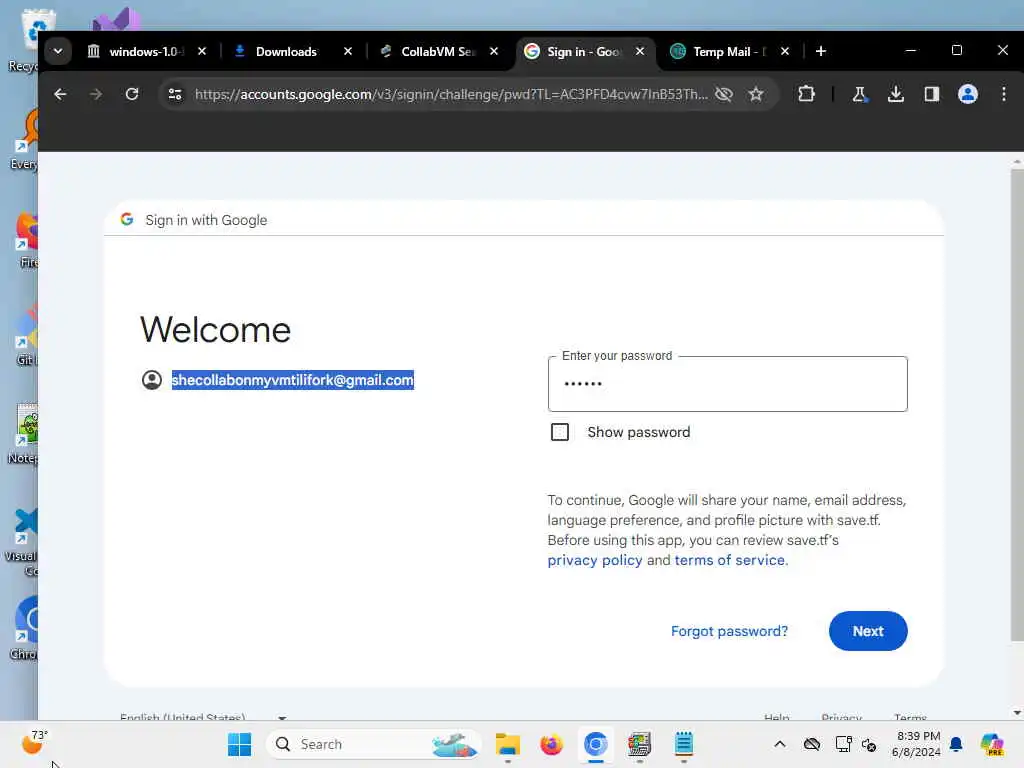Screen dimensions: 1024x768
Task: Expand the tab search dropdown
Action: [58, 51]
